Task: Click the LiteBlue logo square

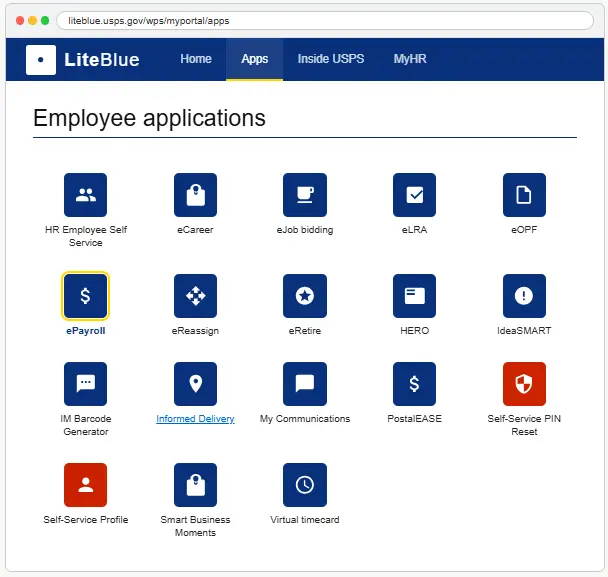Action: pyautogui.click(x=41, y=60)
